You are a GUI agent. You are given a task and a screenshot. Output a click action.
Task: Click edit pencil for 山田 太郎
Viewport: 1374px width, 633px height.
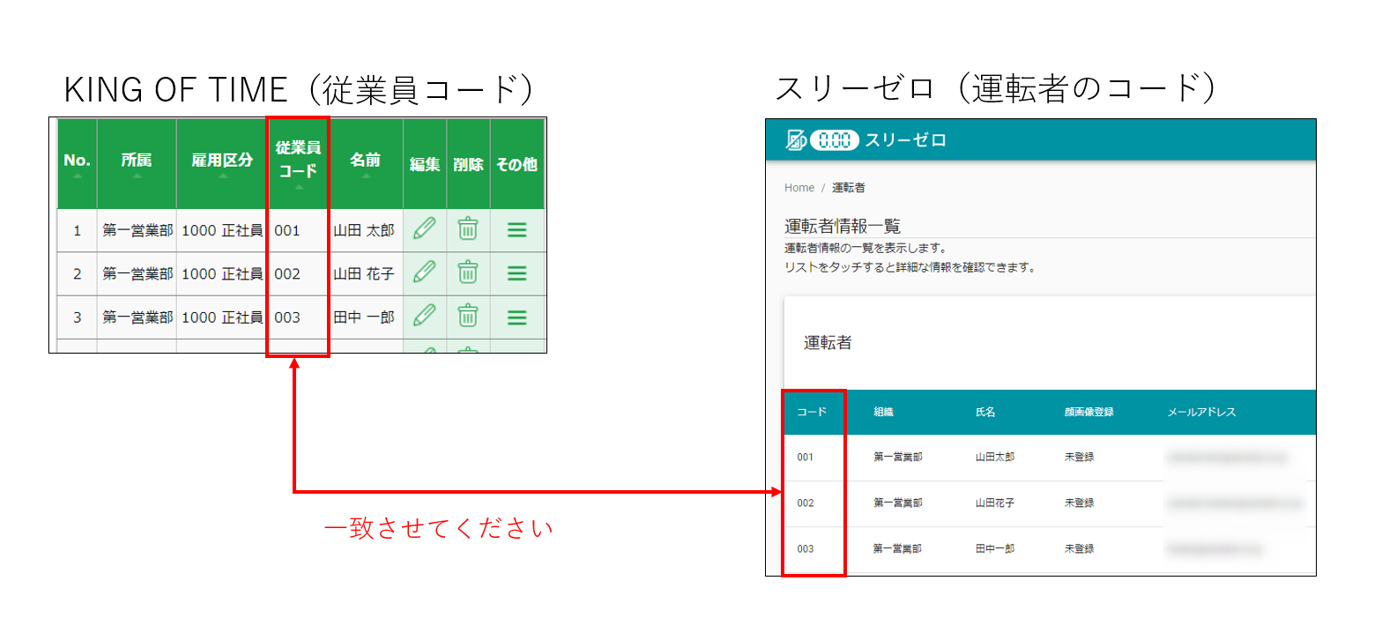click(424, 229)
